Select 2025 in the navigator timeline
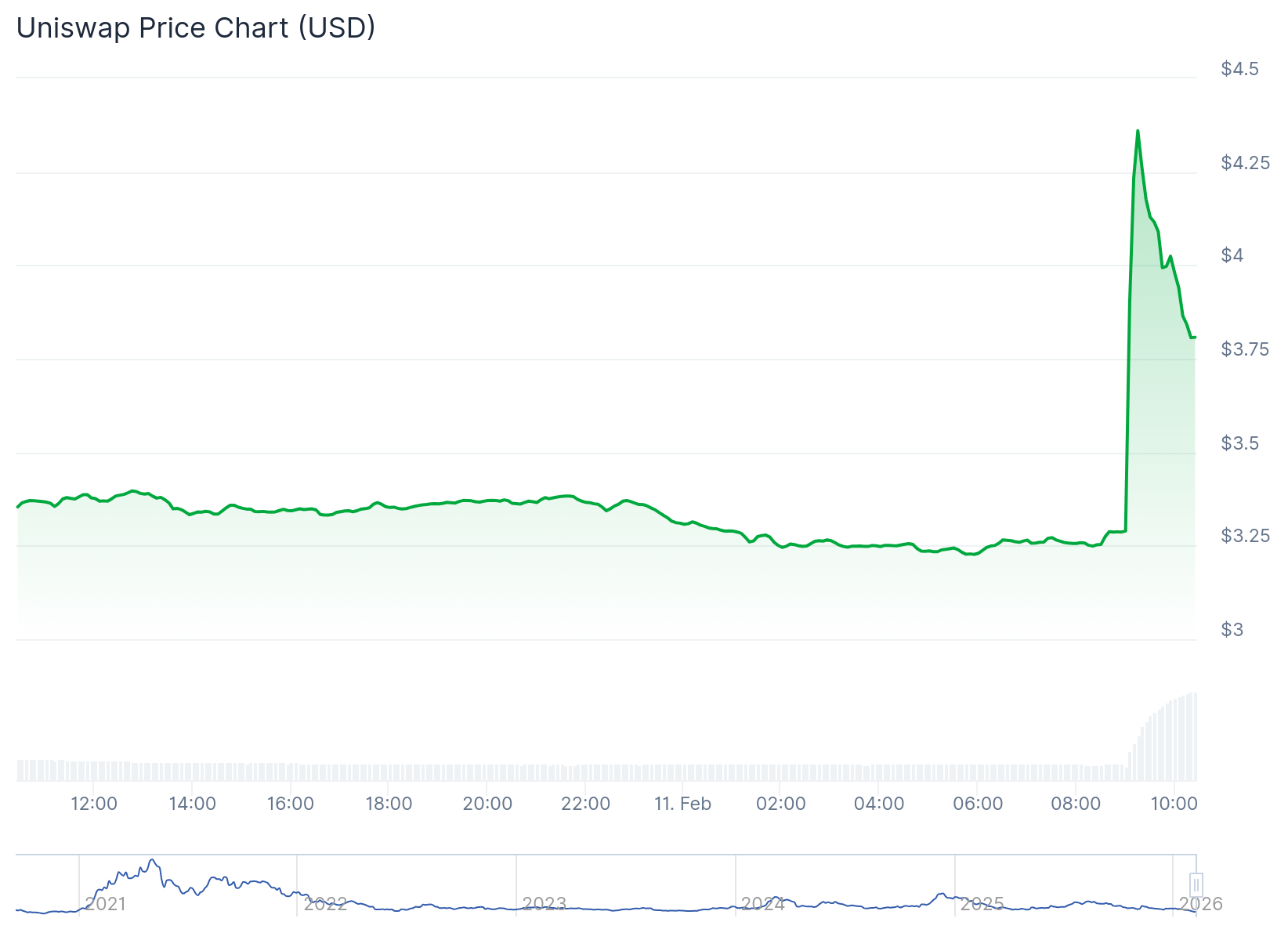 pyautogui.click(x=982, y=904)
